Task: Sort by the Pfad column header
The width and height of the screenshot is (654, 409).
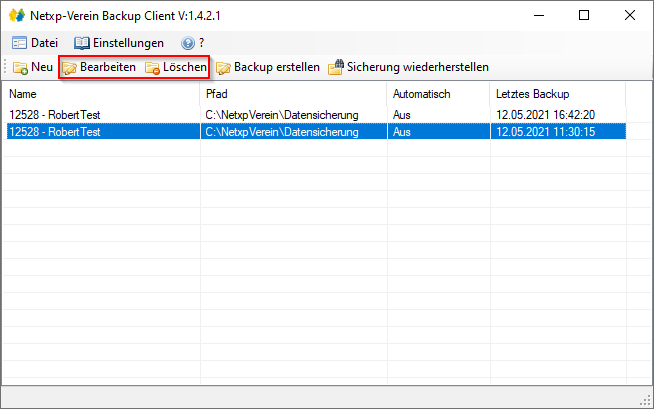Action: click(294, 94)
